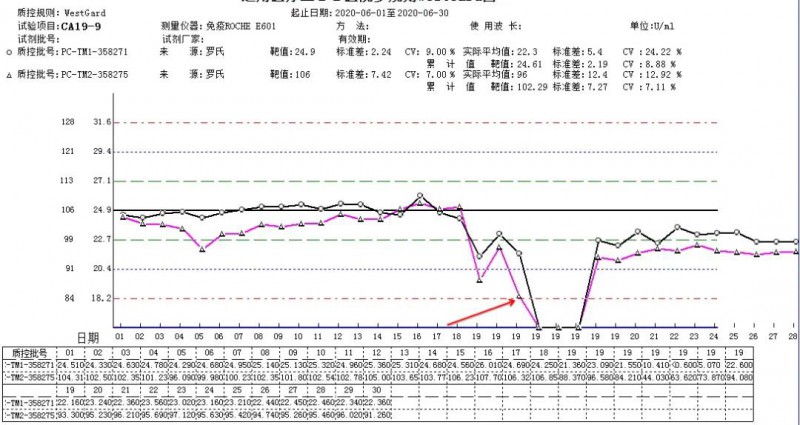Click the cumulative target '靶值:24.61'
800x425 pixels.
517,64
